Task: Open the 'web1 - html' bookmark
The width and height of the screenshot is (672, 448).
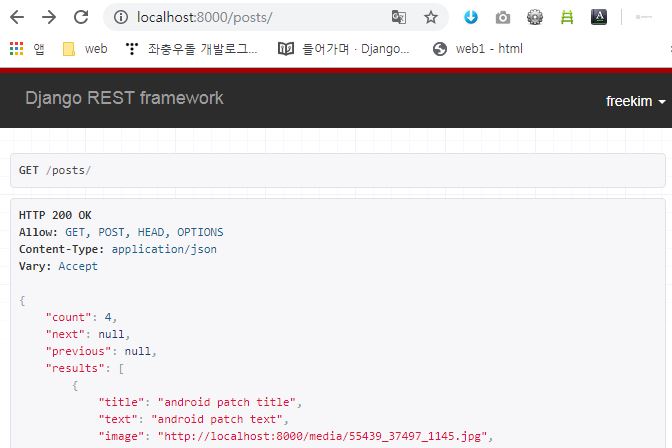Action: 478,49
